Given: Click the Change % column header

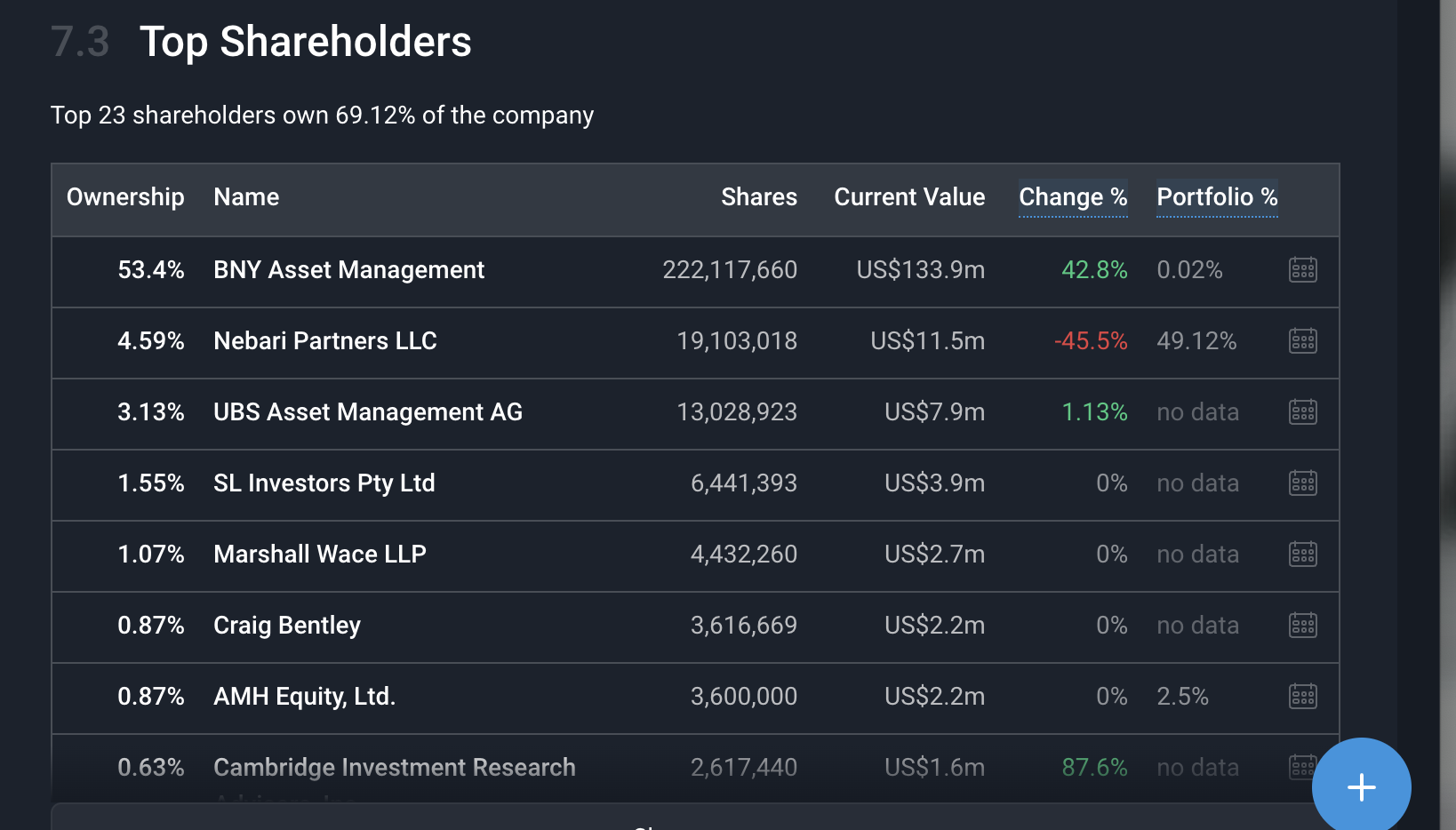Looking at the screenshot, I should [1072, 197].
